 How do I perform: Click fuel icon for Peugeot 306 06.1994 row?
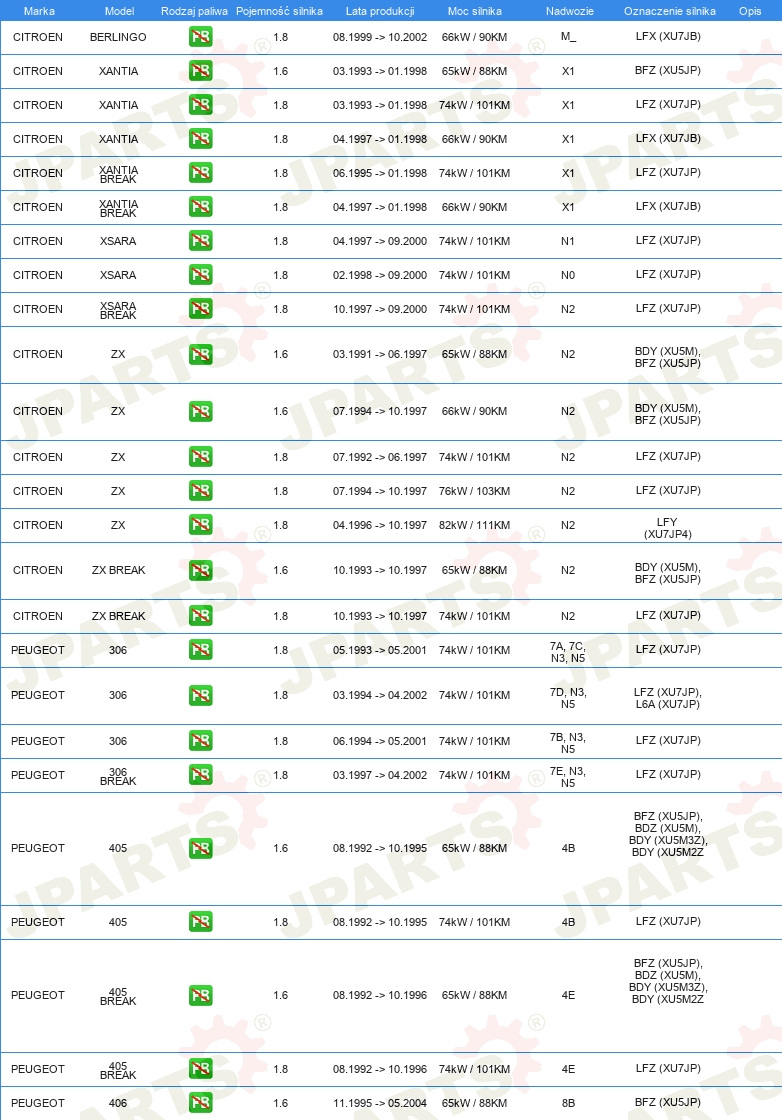201,741
